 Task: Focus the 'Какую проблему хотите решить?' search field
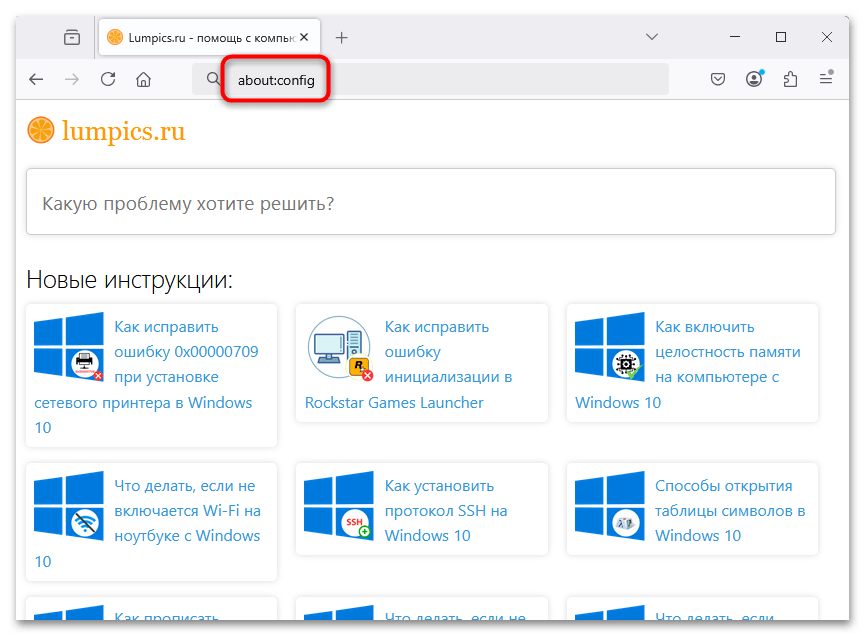tap(431, 202)
